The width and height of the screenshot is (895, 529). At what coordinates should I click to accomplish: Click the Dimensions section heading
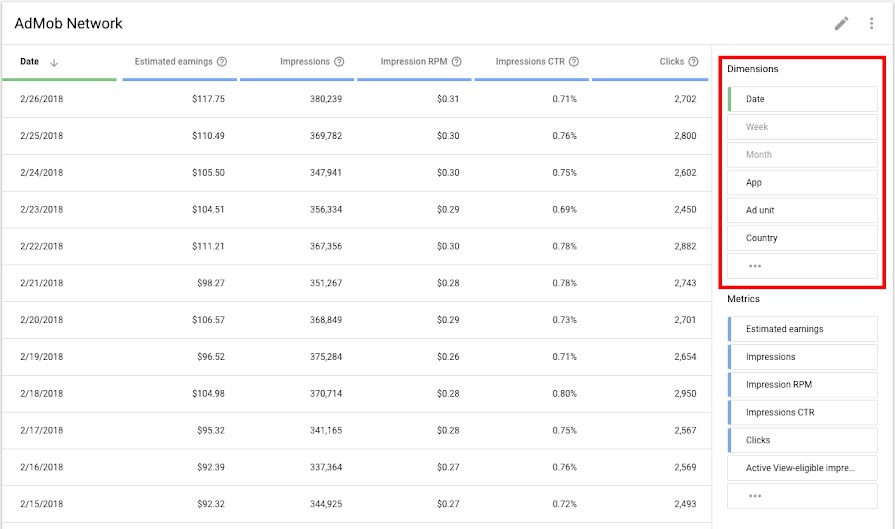(x=752, y=68)
